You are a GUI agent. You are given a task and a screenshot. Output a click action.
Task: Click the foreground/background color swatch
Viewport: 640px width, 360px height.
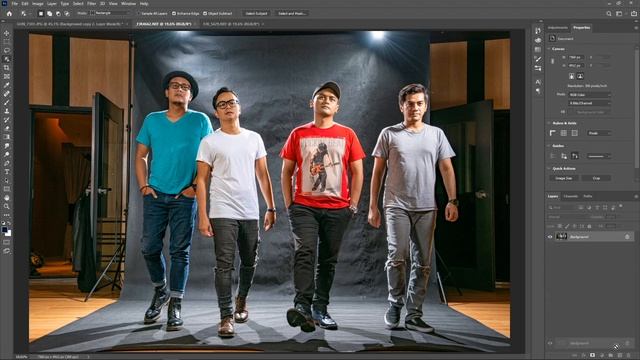(x=6, y=231)
